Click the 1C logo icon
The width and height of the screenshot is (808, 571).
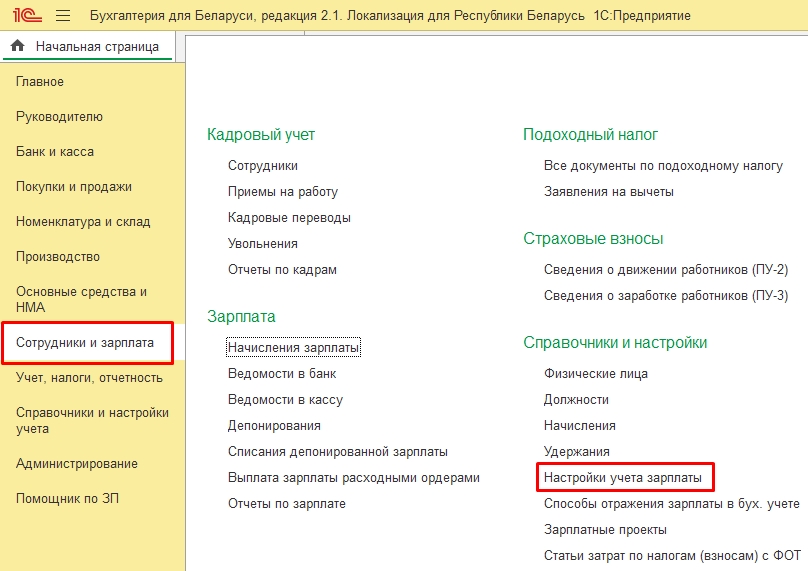(27, 15)
